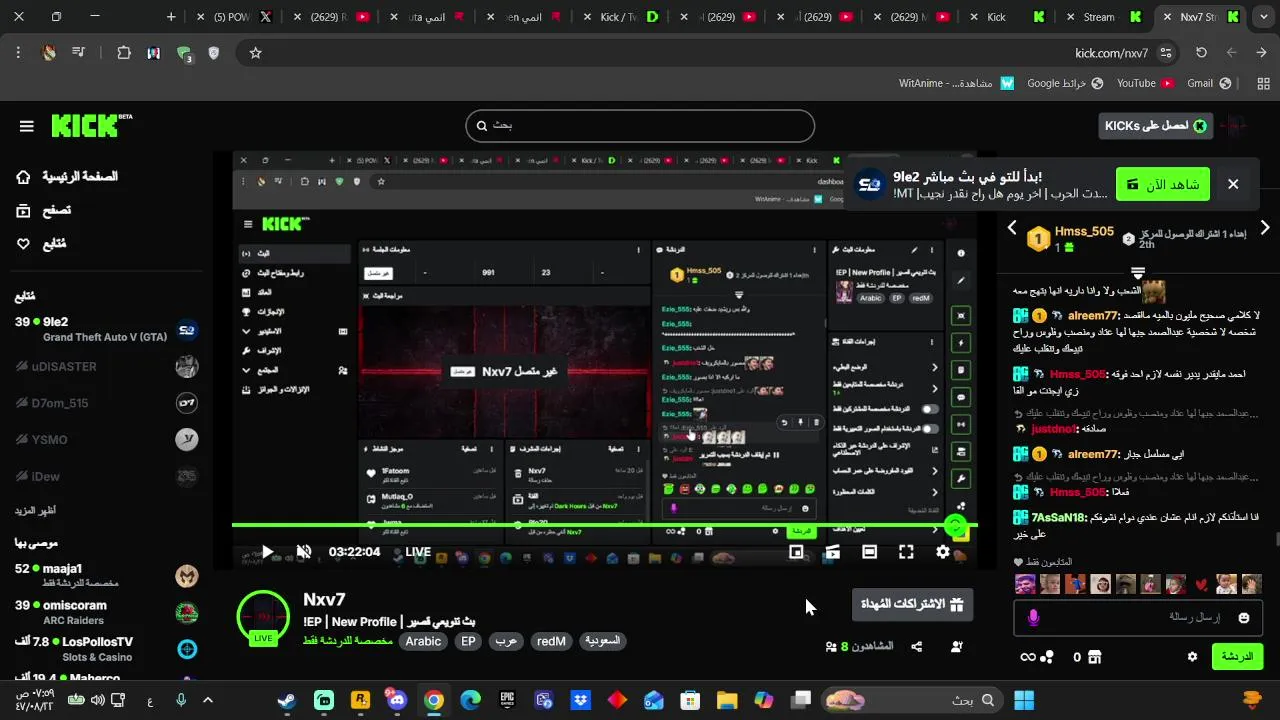
Task: Click the chat scrollbar
Action: click(1276, 539)
